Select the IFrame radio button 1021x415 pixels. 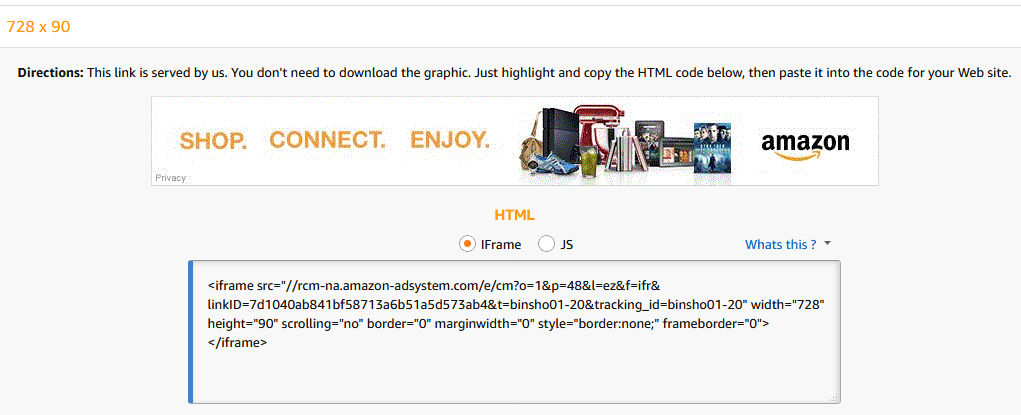[x=466, y=244]
